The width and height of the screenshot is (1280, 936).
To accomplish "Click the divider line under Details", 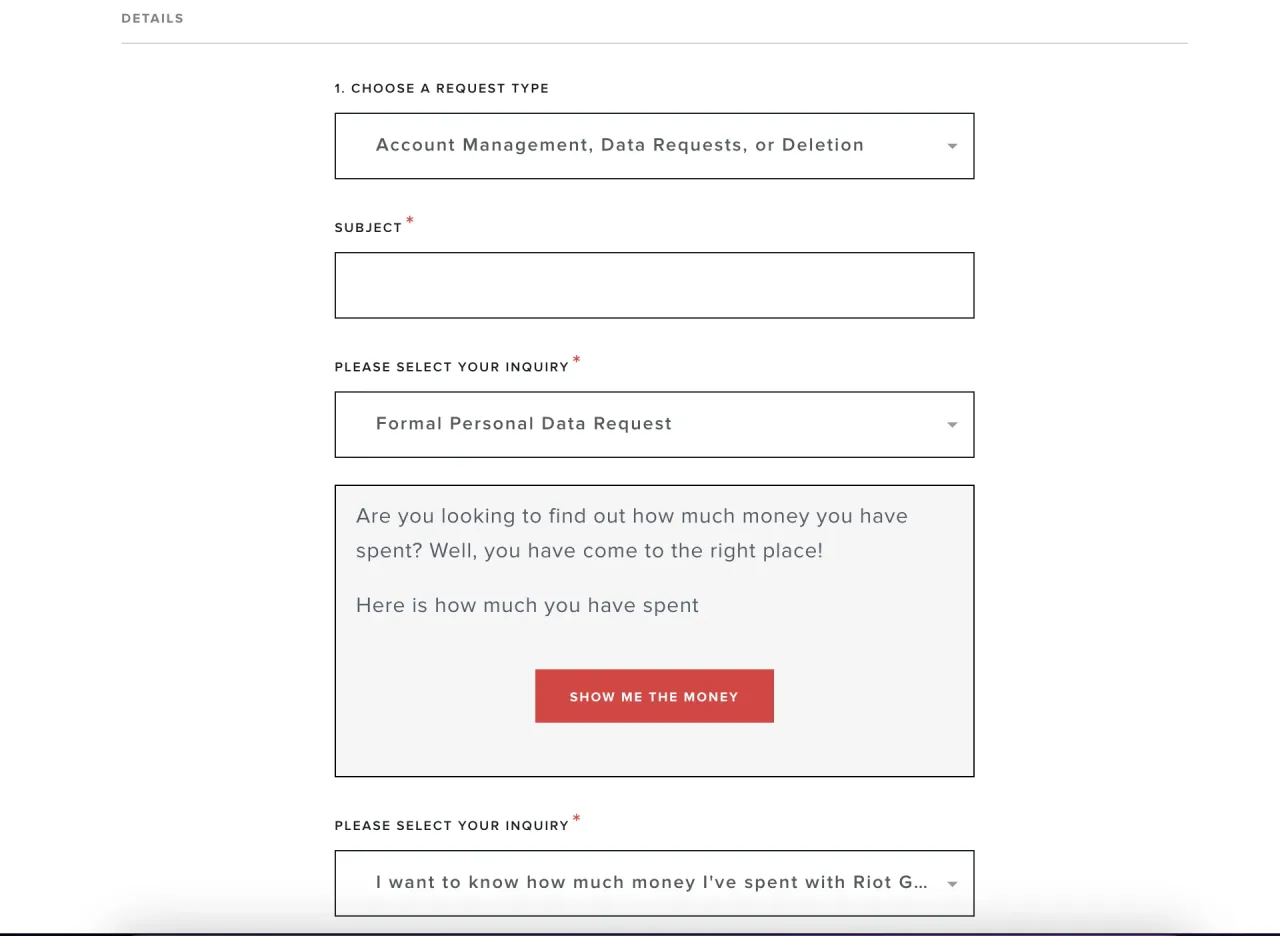I will 654,43.
